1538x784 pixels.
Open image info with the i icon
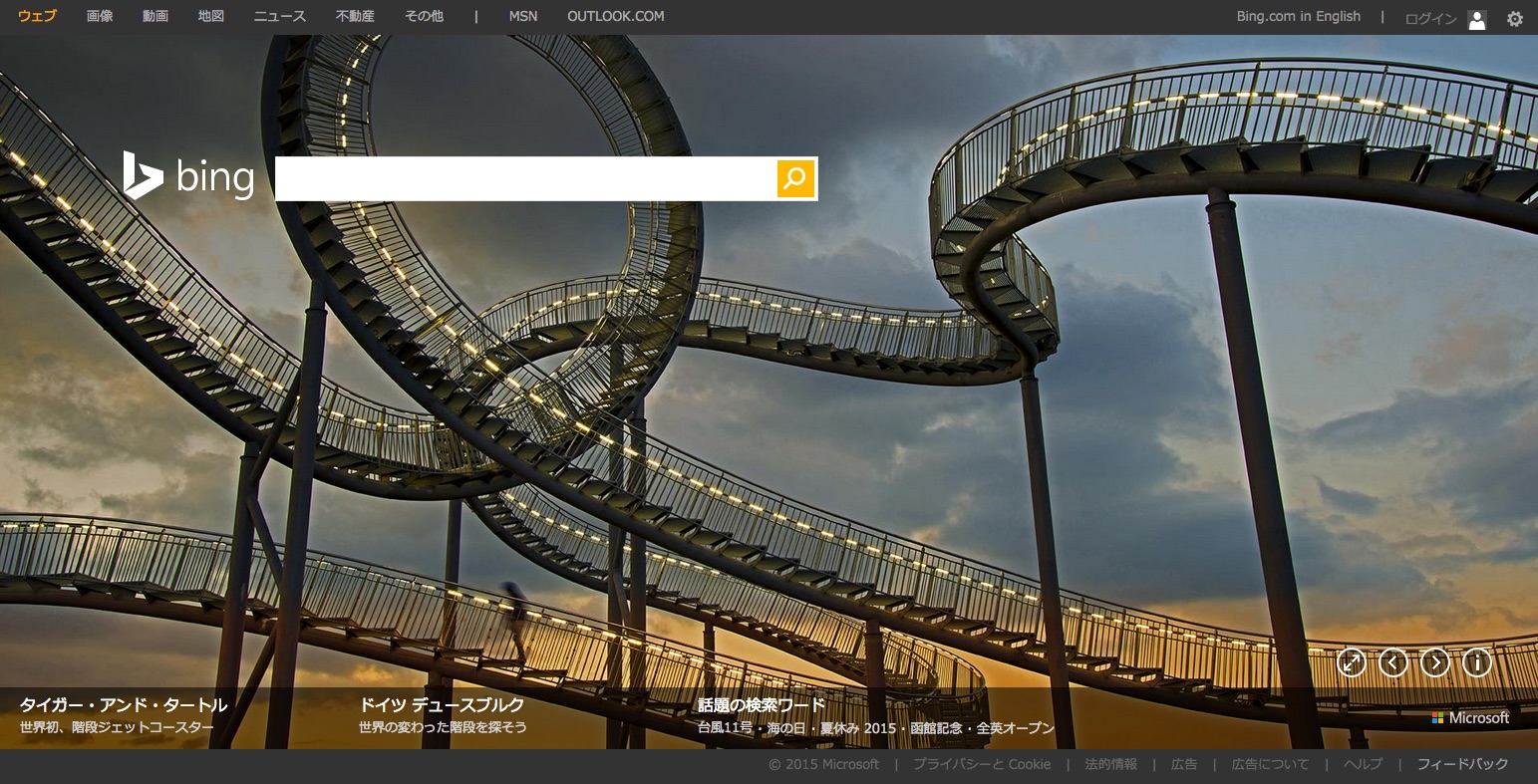[1476, 662]
